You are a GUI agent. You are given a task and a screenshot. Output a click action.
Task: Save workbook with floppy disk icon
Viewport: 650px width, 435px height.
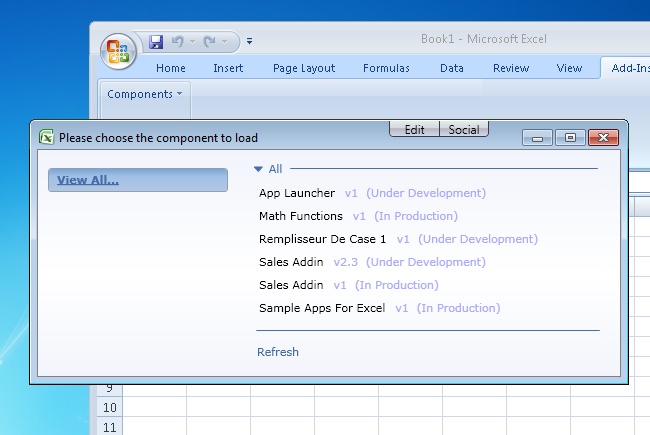click(156, 42)
